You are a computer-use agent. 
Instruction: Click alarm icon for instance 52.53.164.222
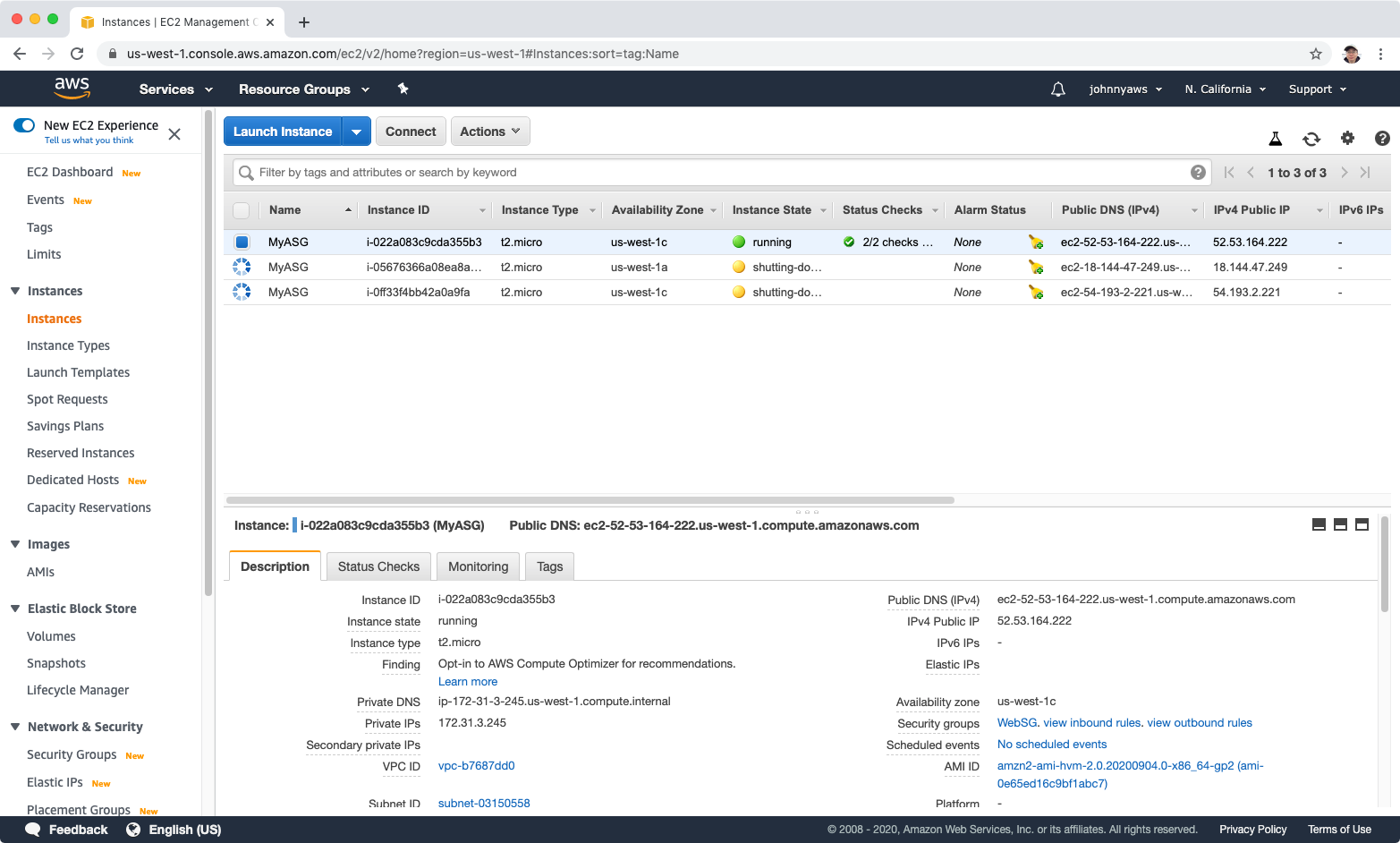(1036, 242)
